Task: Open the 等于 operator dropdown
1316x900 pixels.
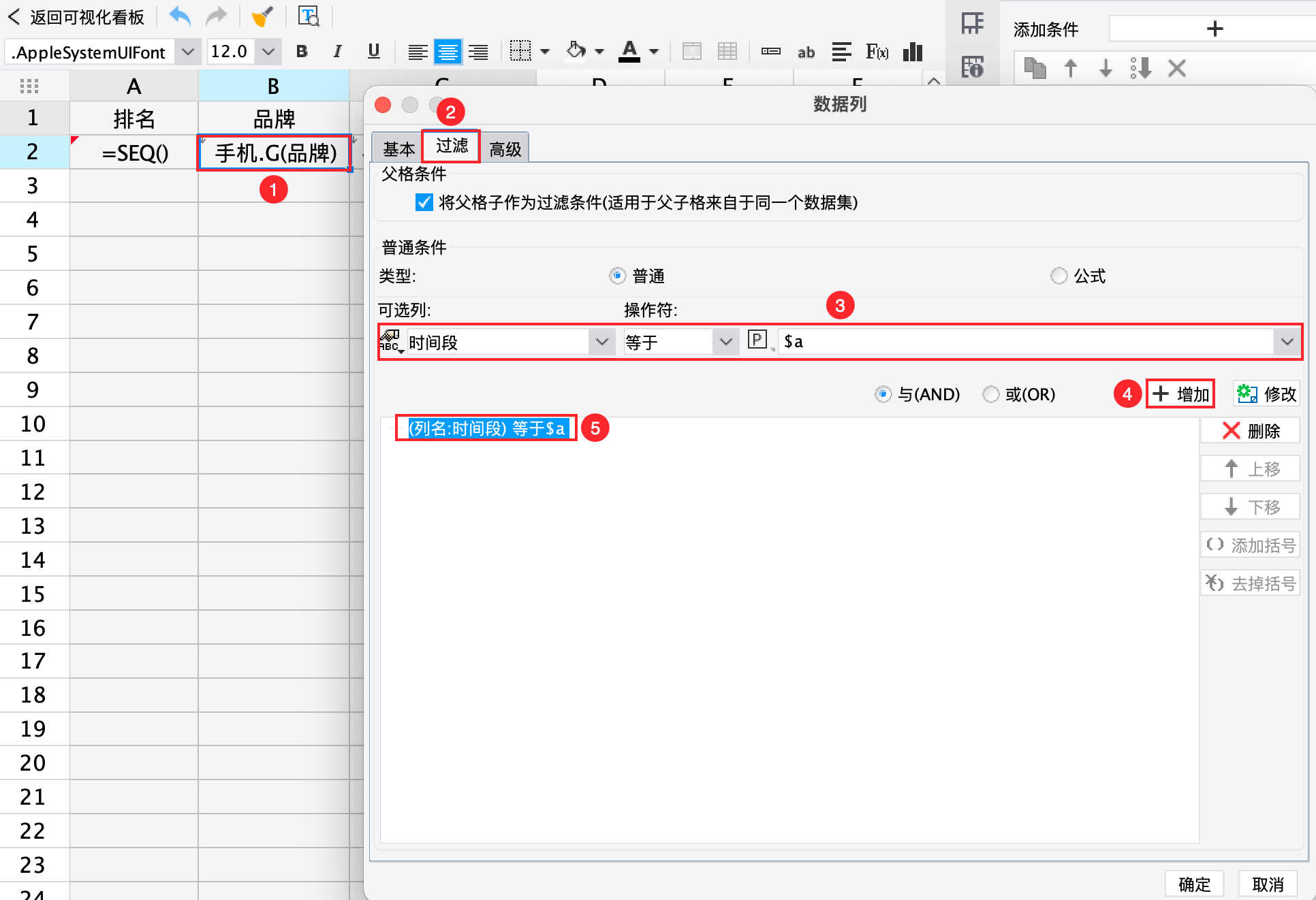Action: click(x=725, y=342)
